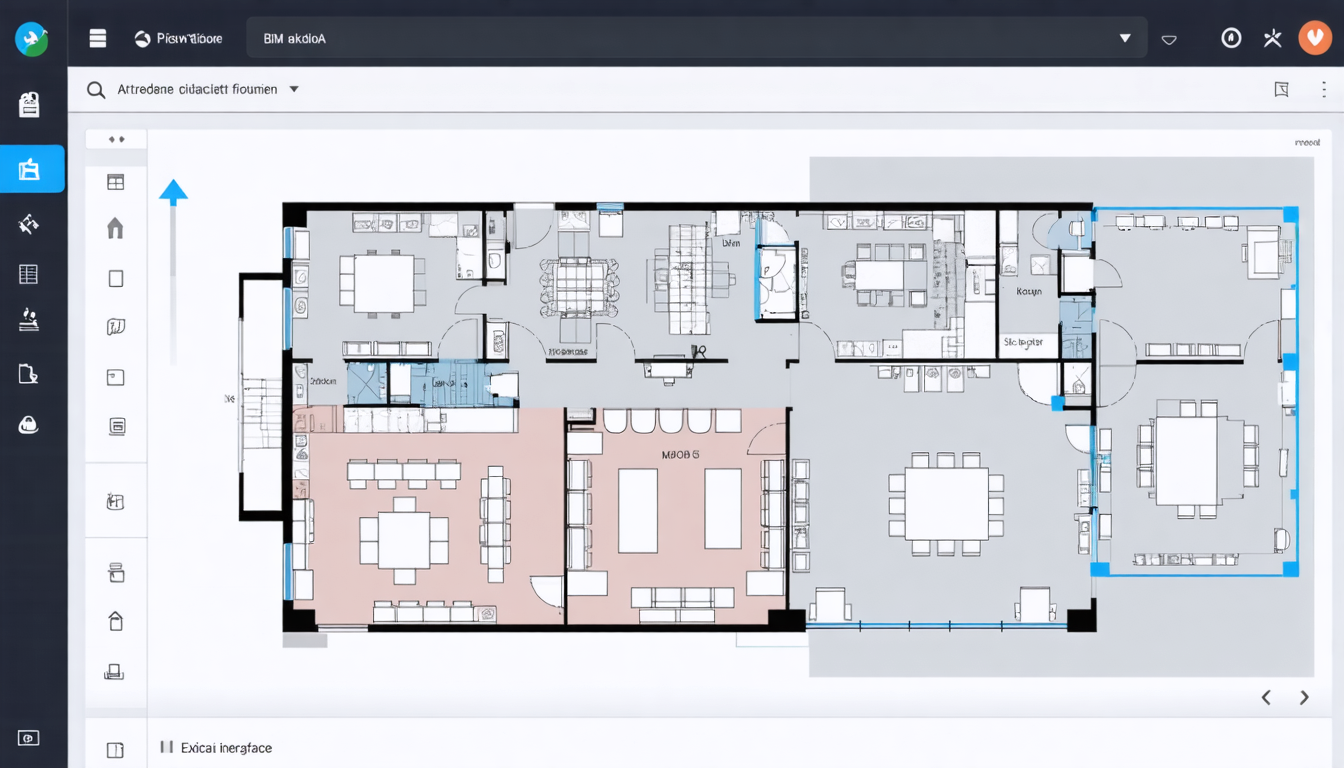Select the outlined house tool icon
The width and height of the screenshot is (1344, 768).
[x=116, y=621]
